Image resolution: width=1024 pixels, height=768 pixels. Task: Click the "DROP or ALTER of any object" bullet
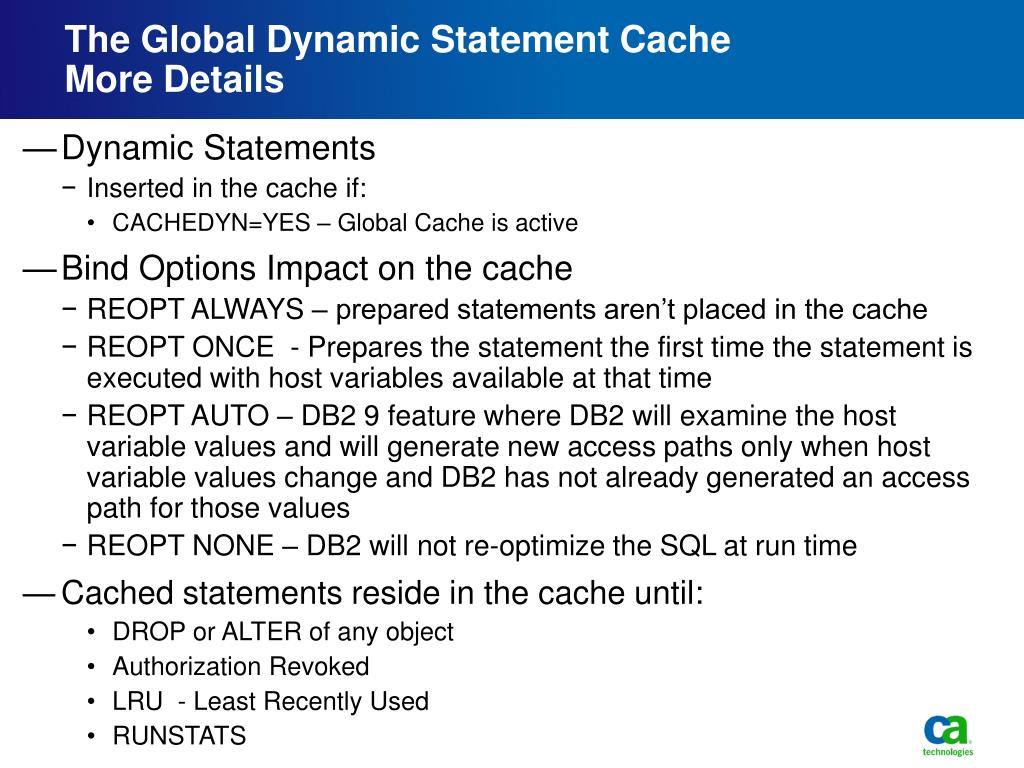point(283,632)
